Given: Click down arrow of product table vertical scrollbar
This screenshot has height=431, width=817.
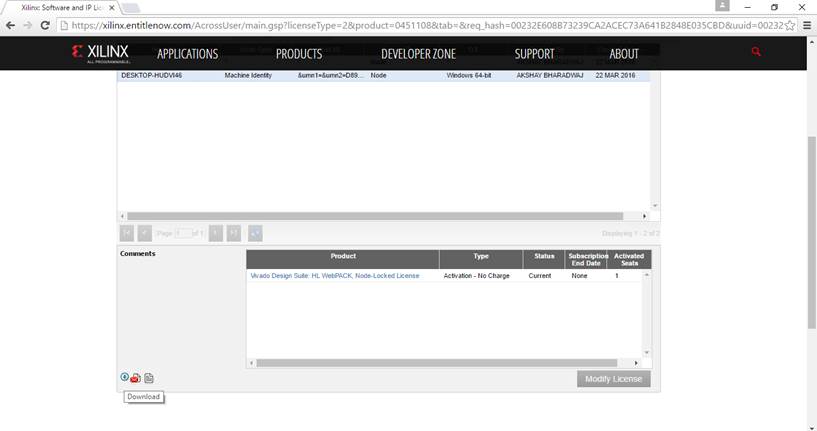Looking at the screenshot, I should (x=647, y=353).
